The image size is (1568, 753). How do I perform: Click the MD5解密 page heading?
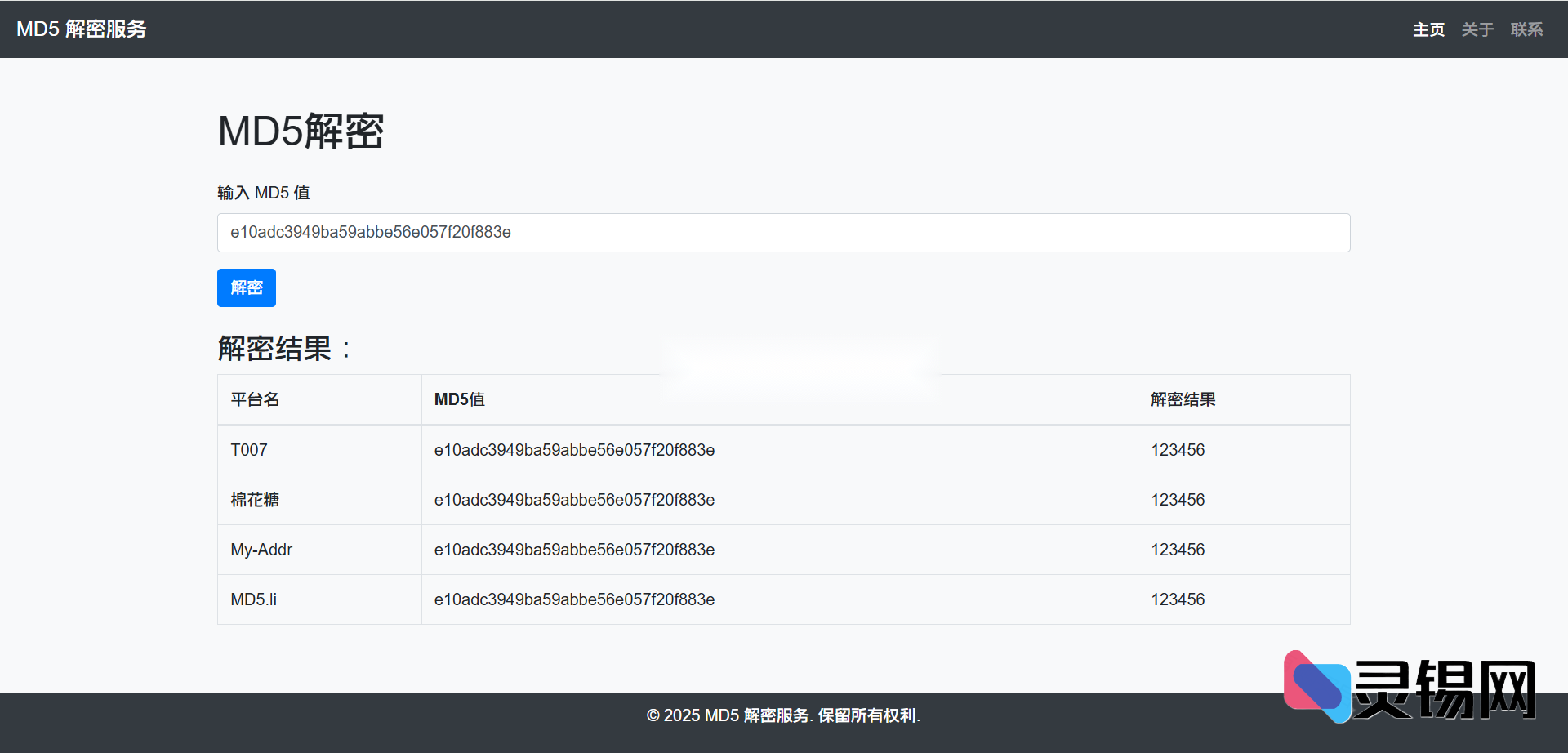click(x=301, y=131)
